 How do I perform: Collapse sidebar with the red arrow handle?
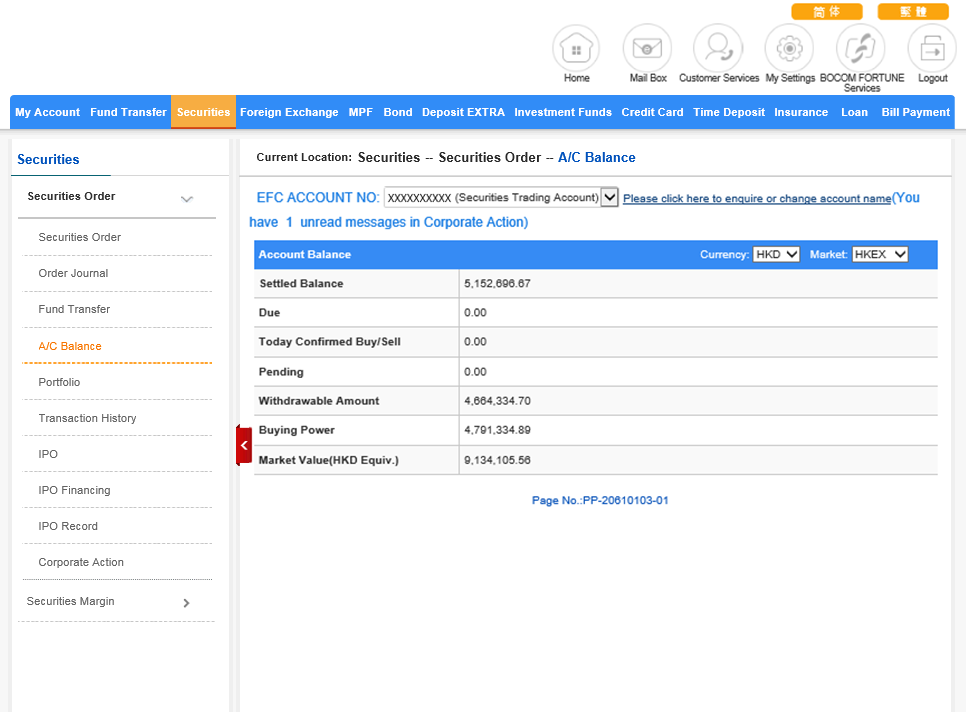point(244,445)
